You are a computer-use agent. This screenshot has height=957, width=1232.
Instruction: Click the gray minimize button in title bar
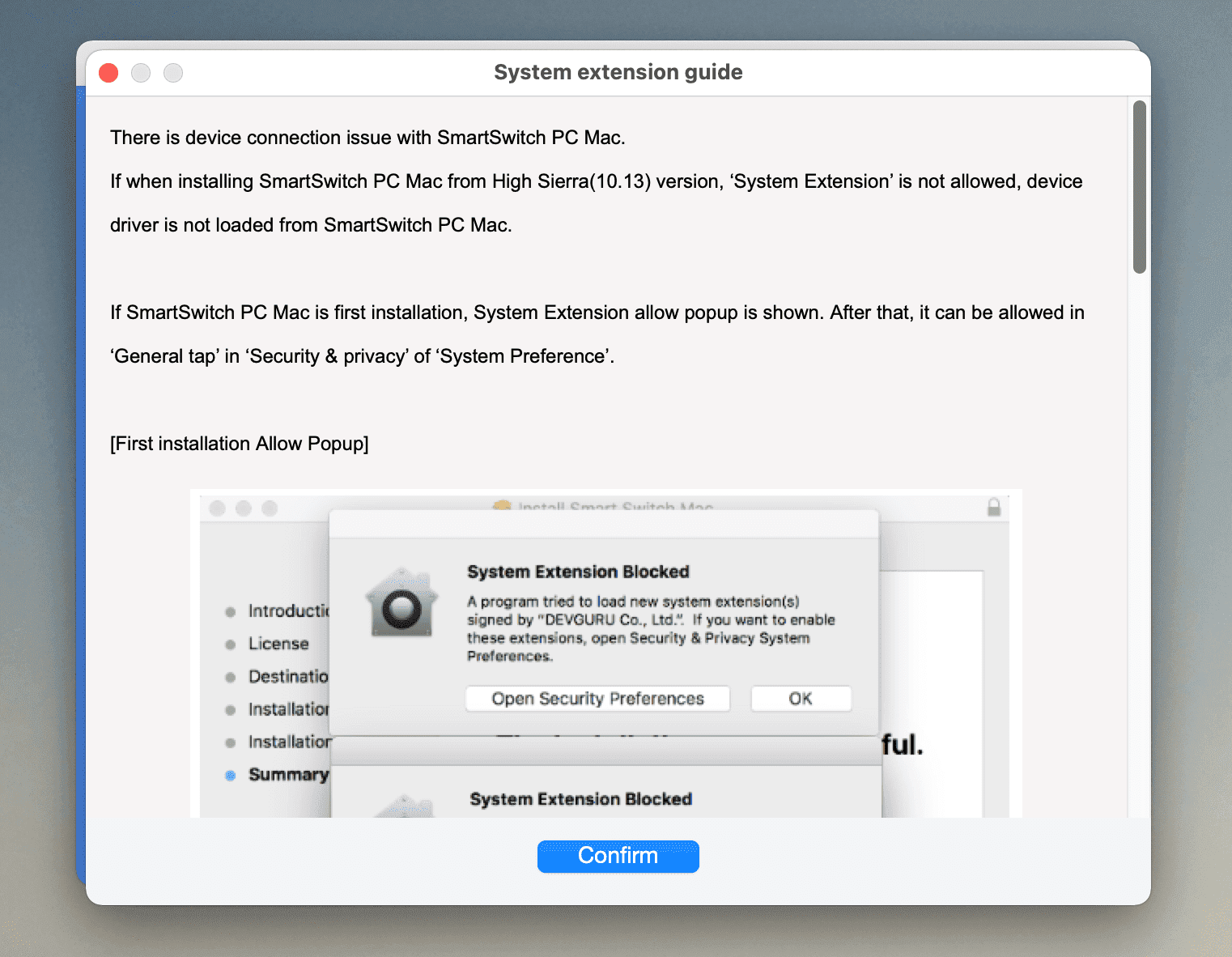pos(141,73)
